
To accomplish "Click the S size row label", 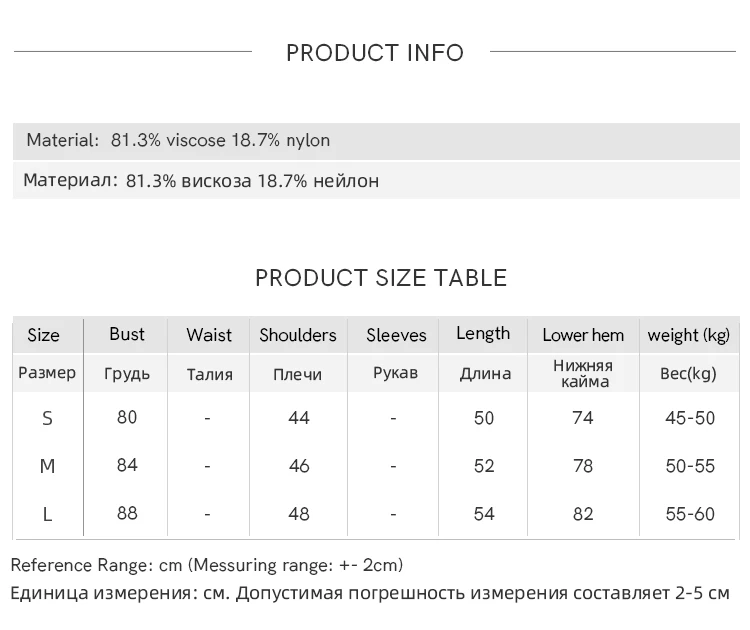I will 47,418.
